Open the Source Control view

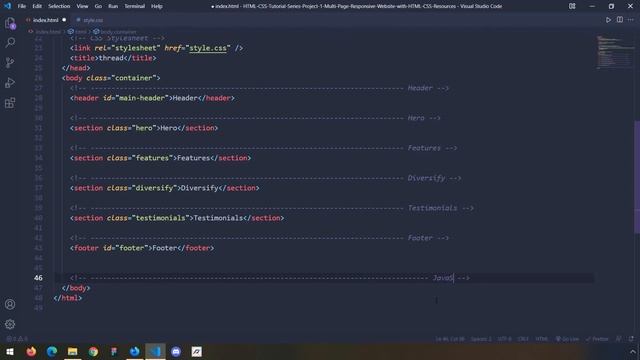coord(10,62)
